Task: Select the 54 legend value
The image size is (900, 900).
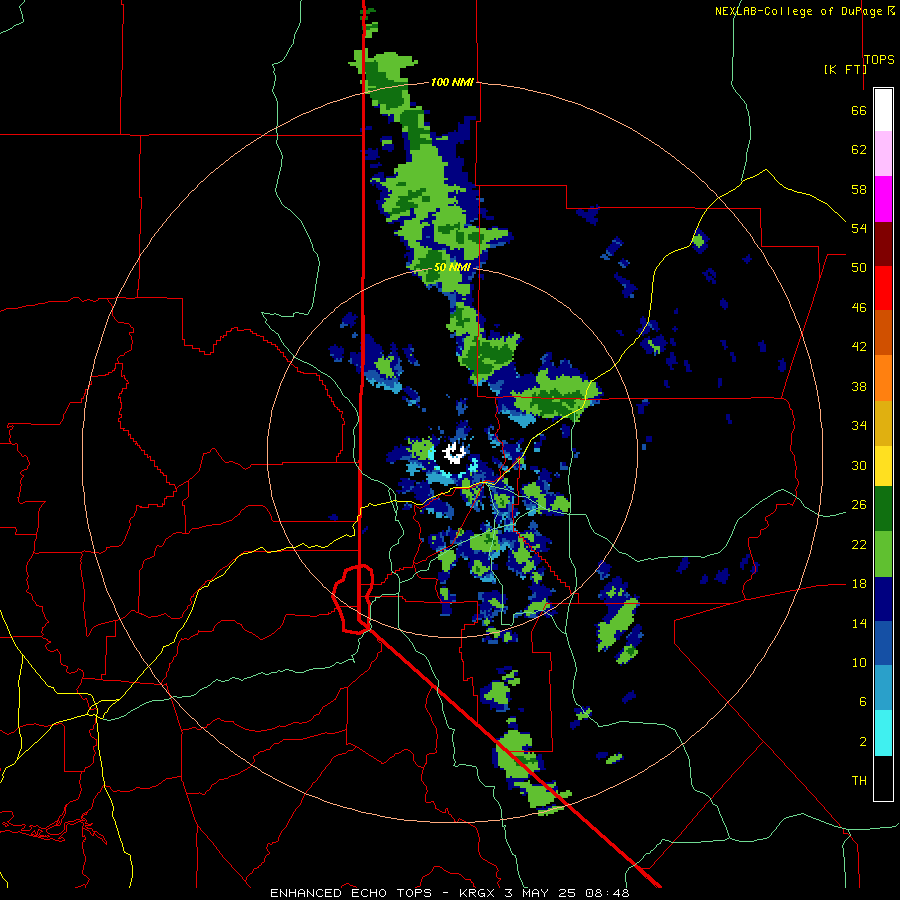Action: pos(859,228)
